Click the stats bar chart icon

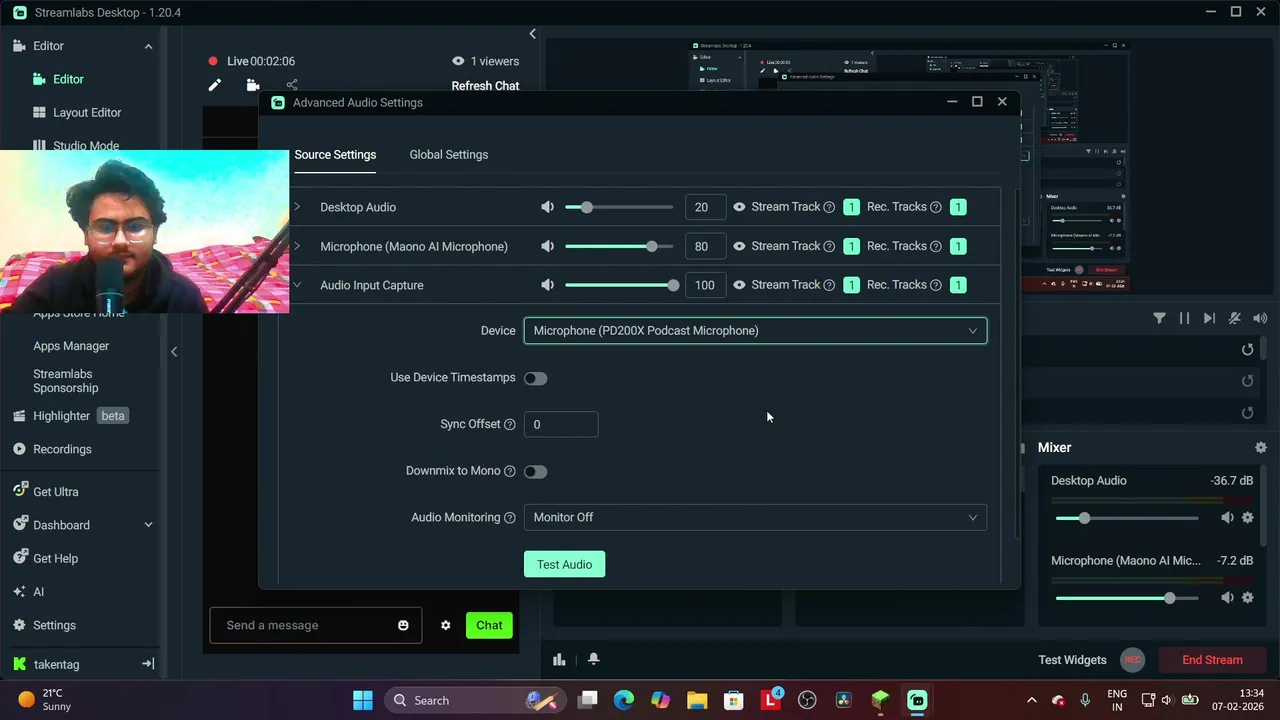tap(559, 659)
